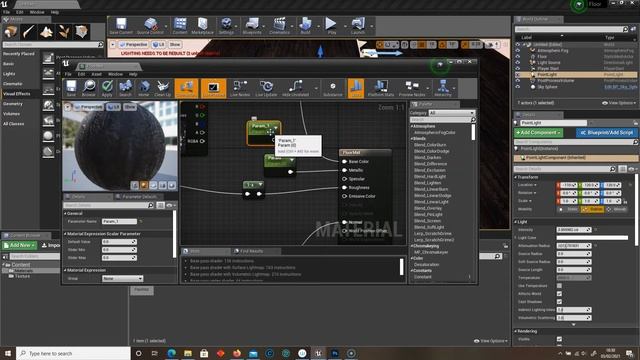
Task: Toggle Affects World checkbox
Action: [x=559, y=293]
